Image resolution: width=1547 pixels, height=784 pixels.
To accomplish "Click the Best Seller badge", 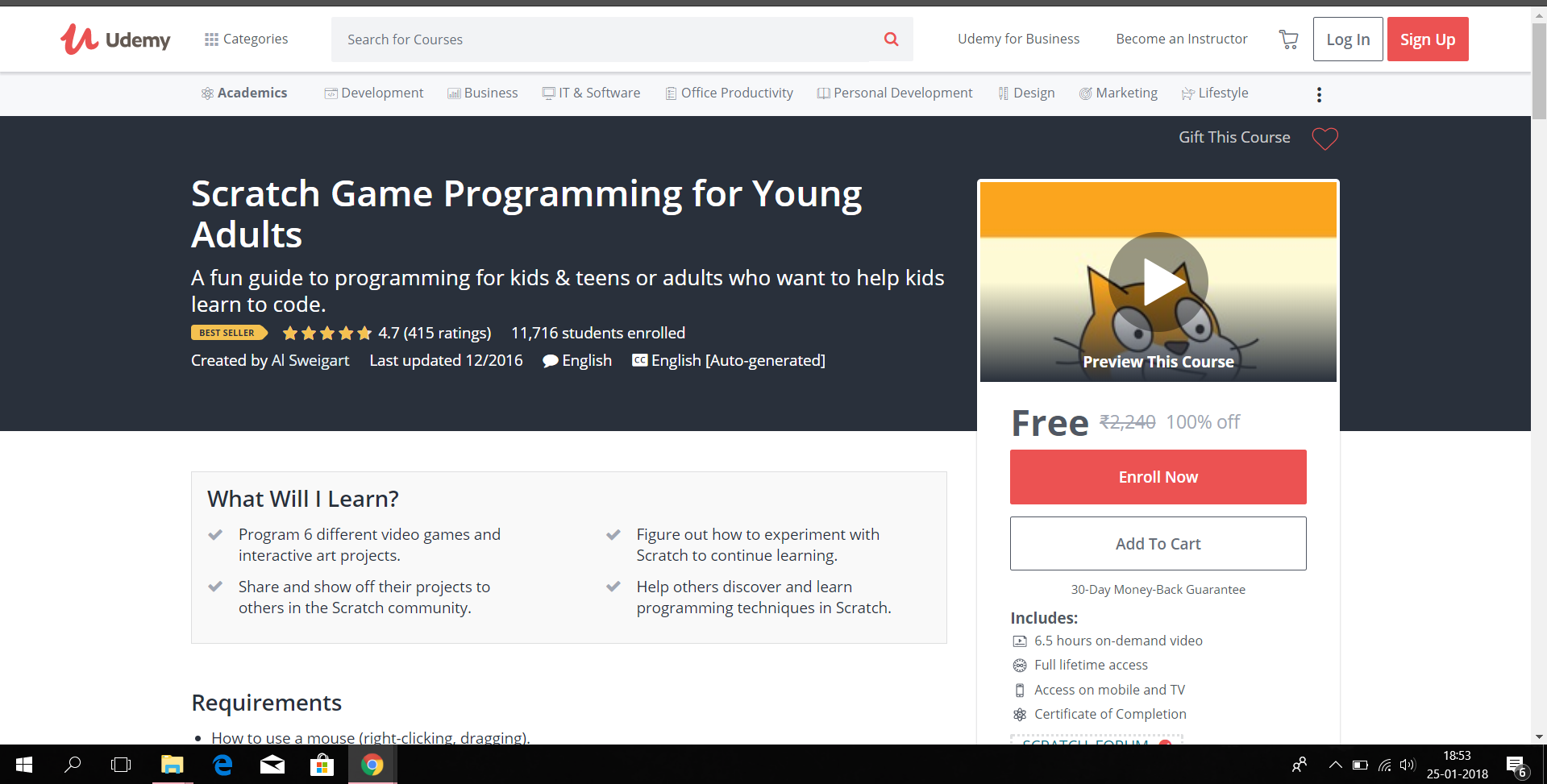I will point(229,333).
